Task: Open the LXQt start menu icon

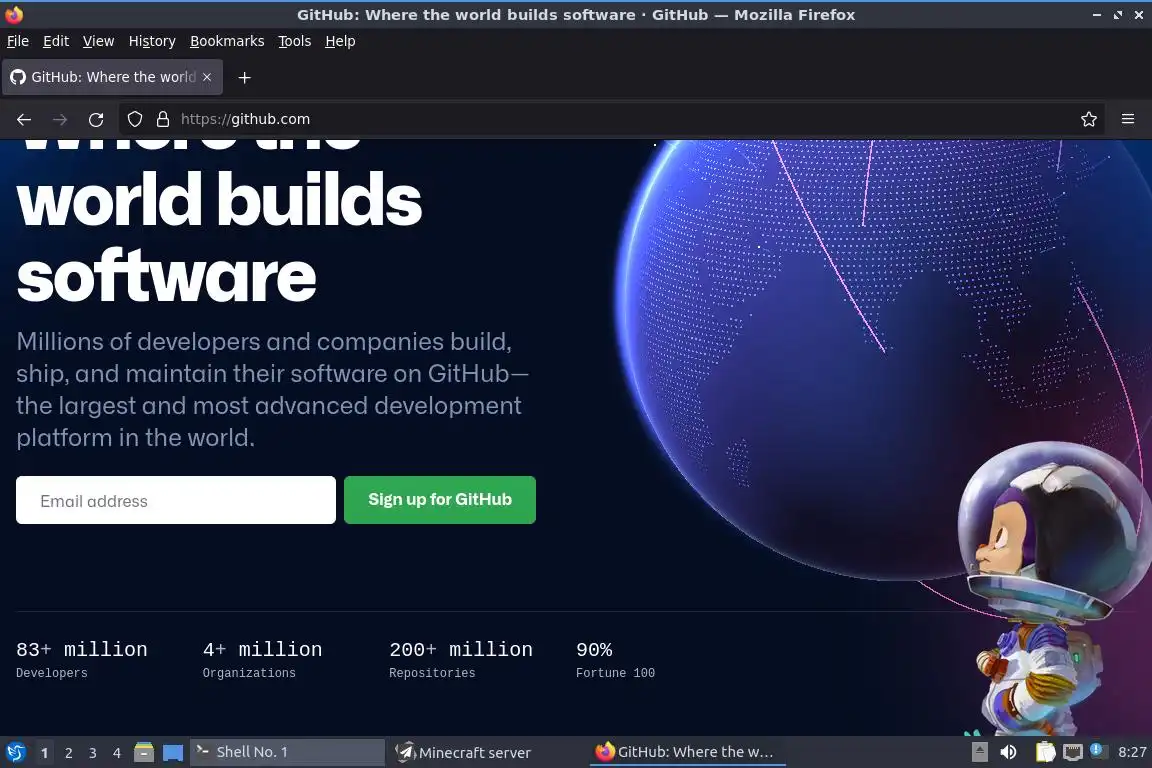Action: click(15, 753)
